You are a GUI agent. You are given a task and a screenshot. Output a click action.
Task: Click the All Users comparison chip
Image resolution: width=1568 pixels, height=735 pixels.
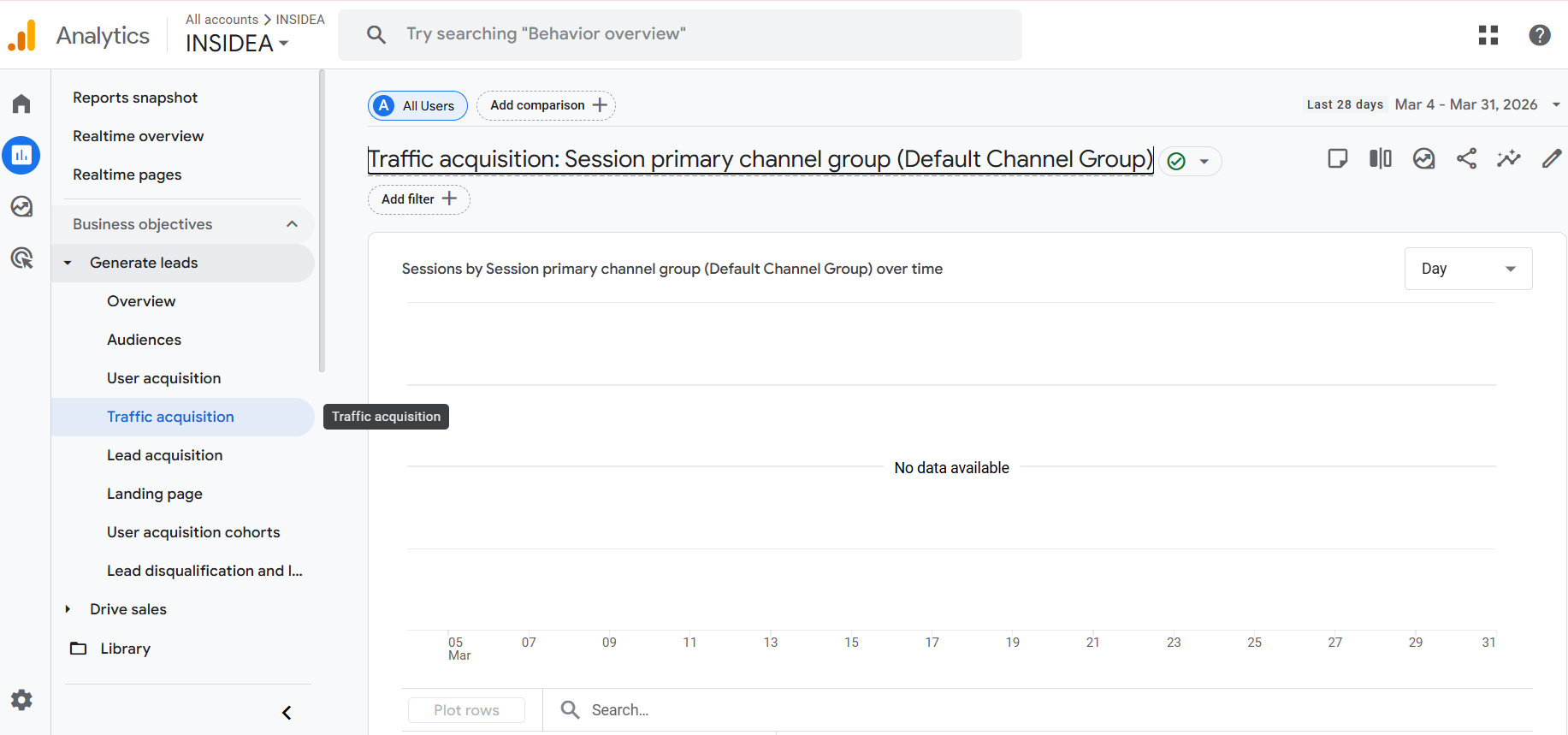417,105
